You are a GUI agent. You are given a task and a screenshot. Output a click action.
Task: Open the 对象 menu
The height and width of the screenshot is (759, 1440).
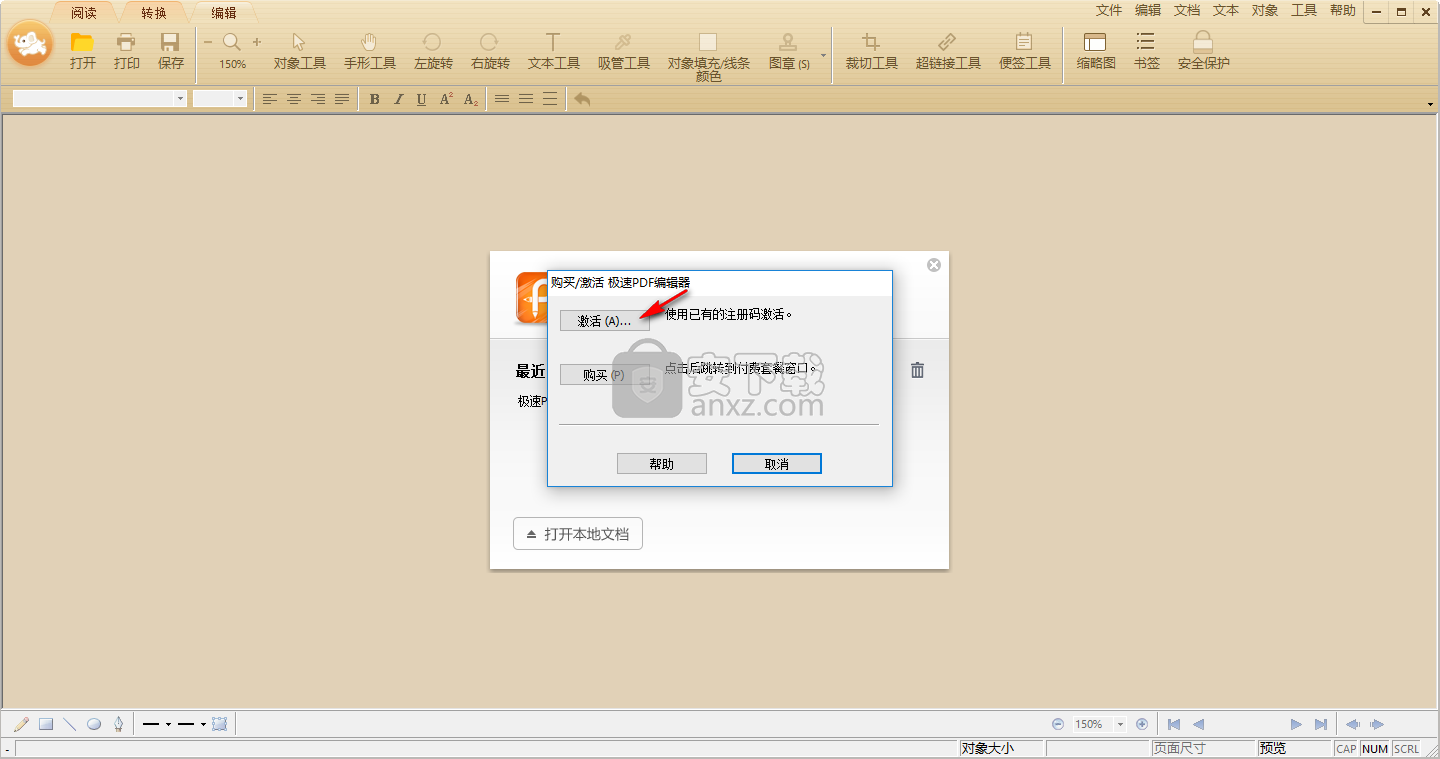pyautogui.click(x=1265, y=10)
